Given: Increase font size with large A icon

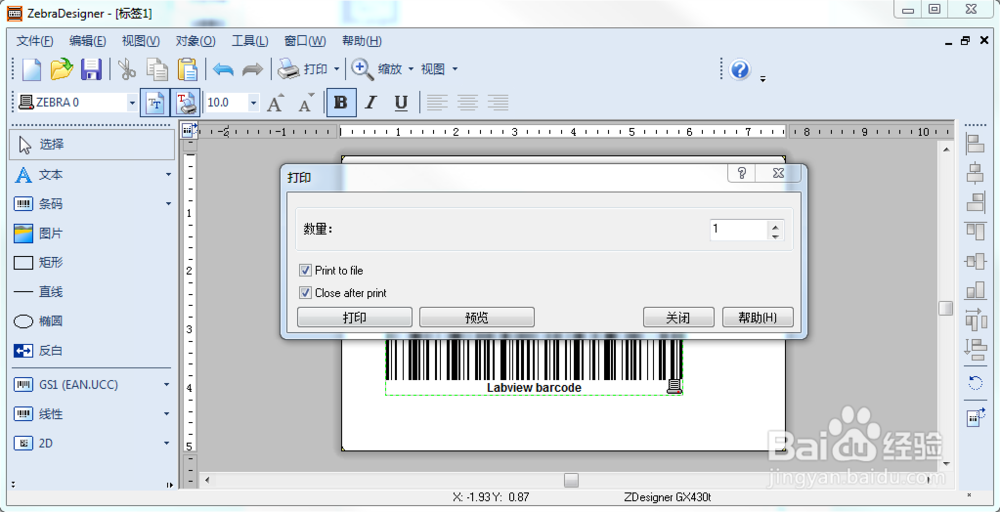Looking at the screenshot, I should point(276,102).
